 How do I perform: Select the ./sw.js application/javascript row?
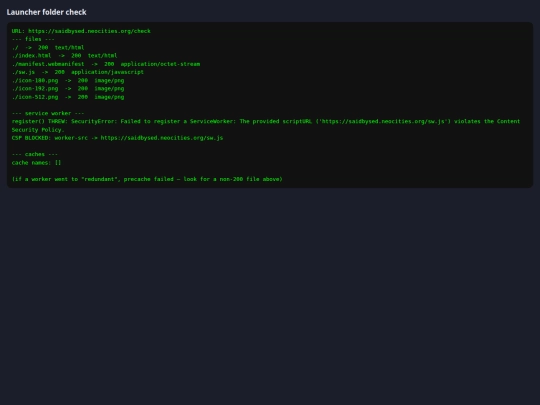[x=77, y=72]
